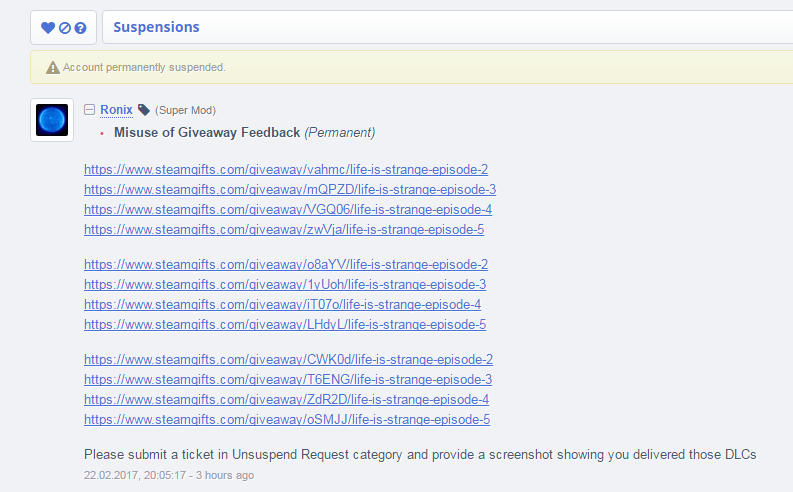
Task: Click the comment timestamp 22.02.2017
Action: point(169,475)
